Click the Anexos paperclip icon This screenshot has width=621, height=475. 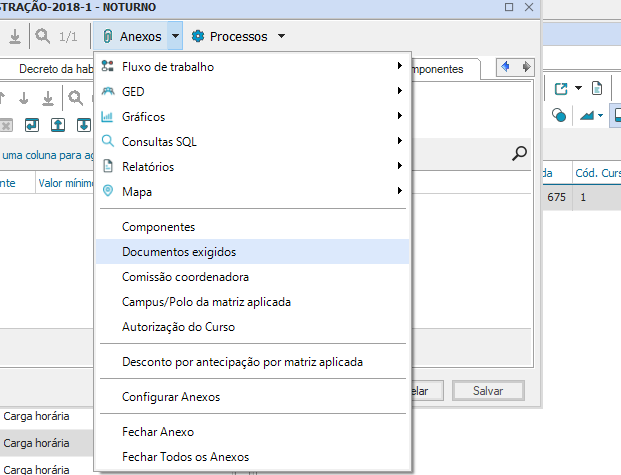pyautogui.click(x=107, y=37)
